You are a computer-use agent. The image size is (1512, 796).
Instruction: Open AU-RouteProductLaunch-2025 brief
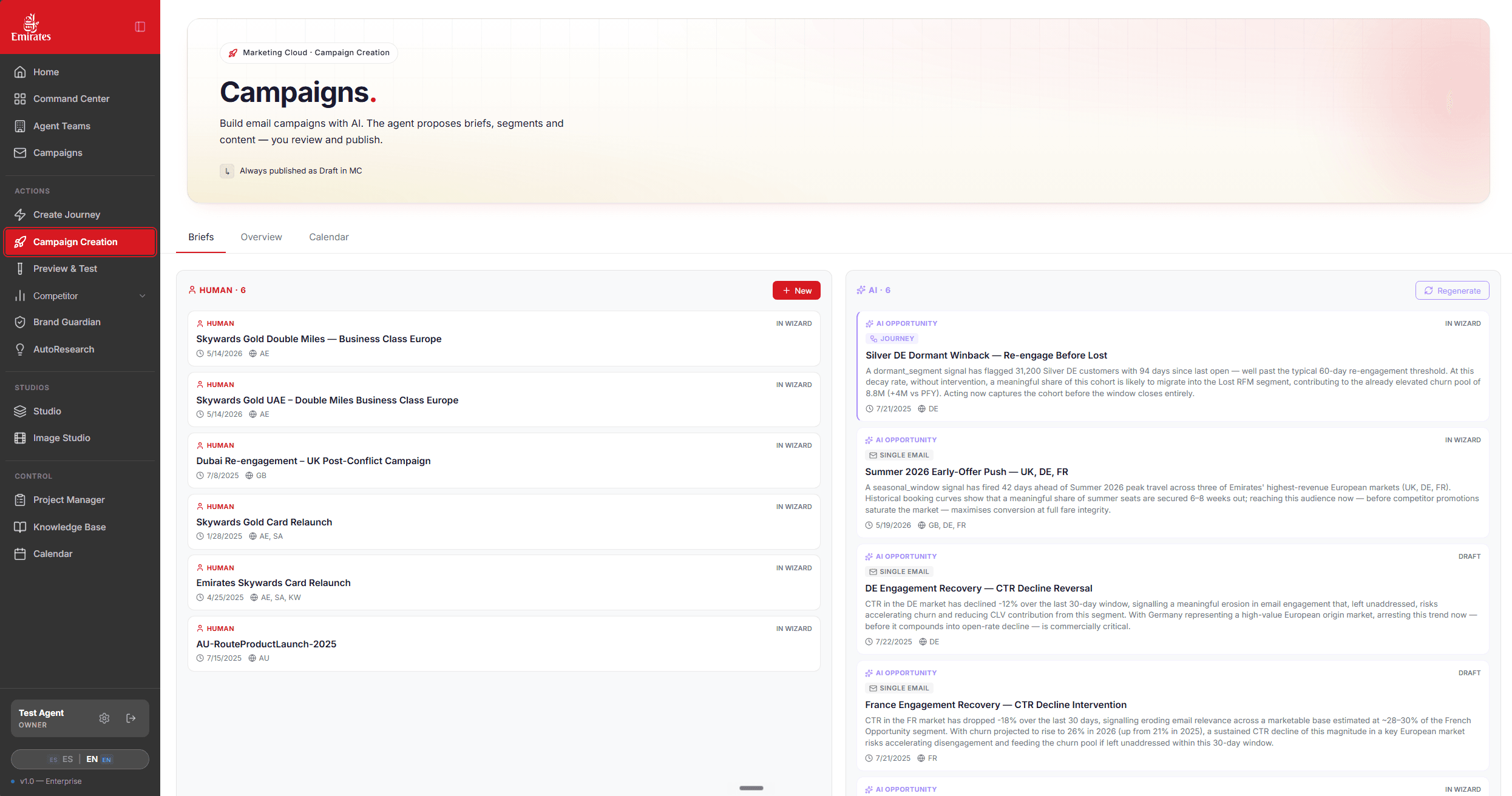coord(504,644)
